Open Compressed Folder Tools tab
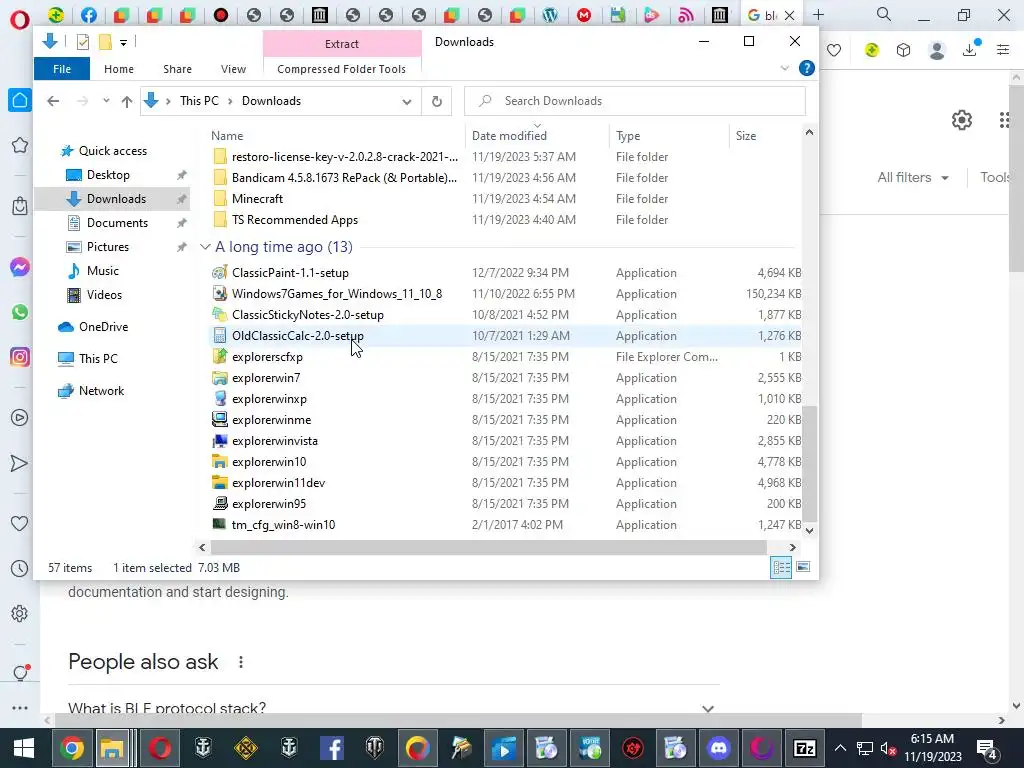 (342, 69)
